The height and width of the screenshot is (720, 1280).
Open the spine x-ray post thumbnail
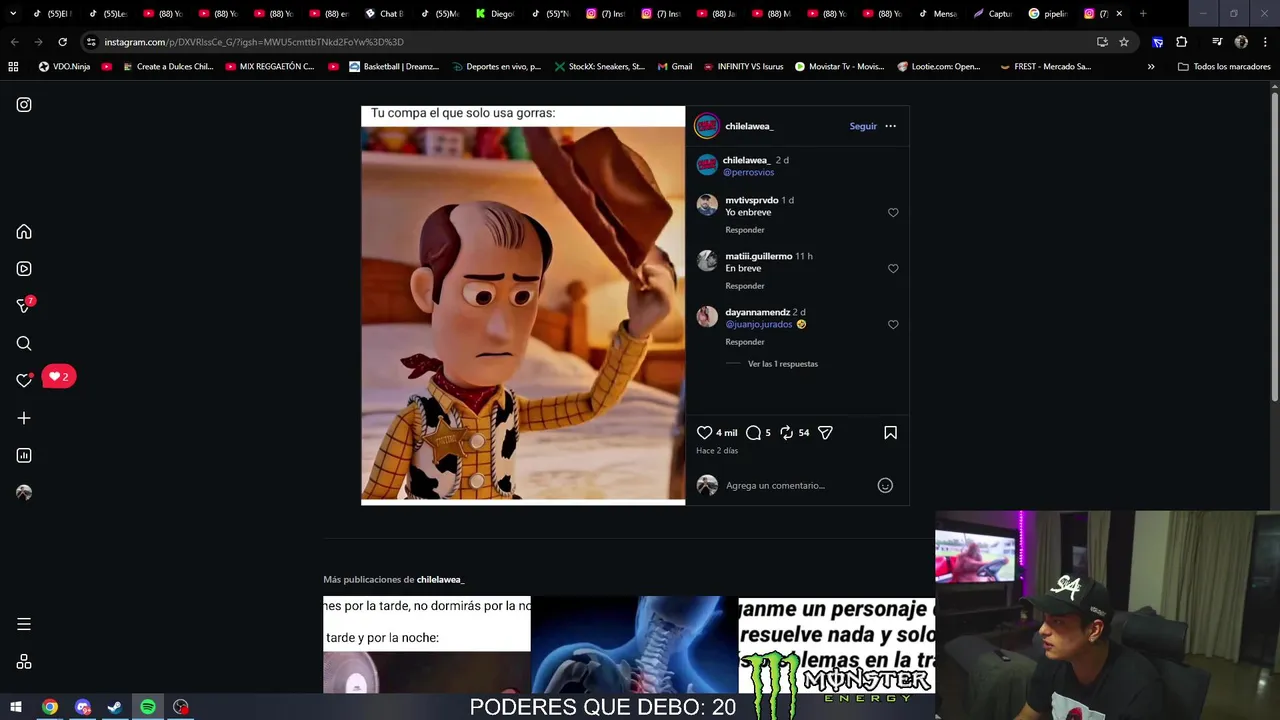click(633, 644)
